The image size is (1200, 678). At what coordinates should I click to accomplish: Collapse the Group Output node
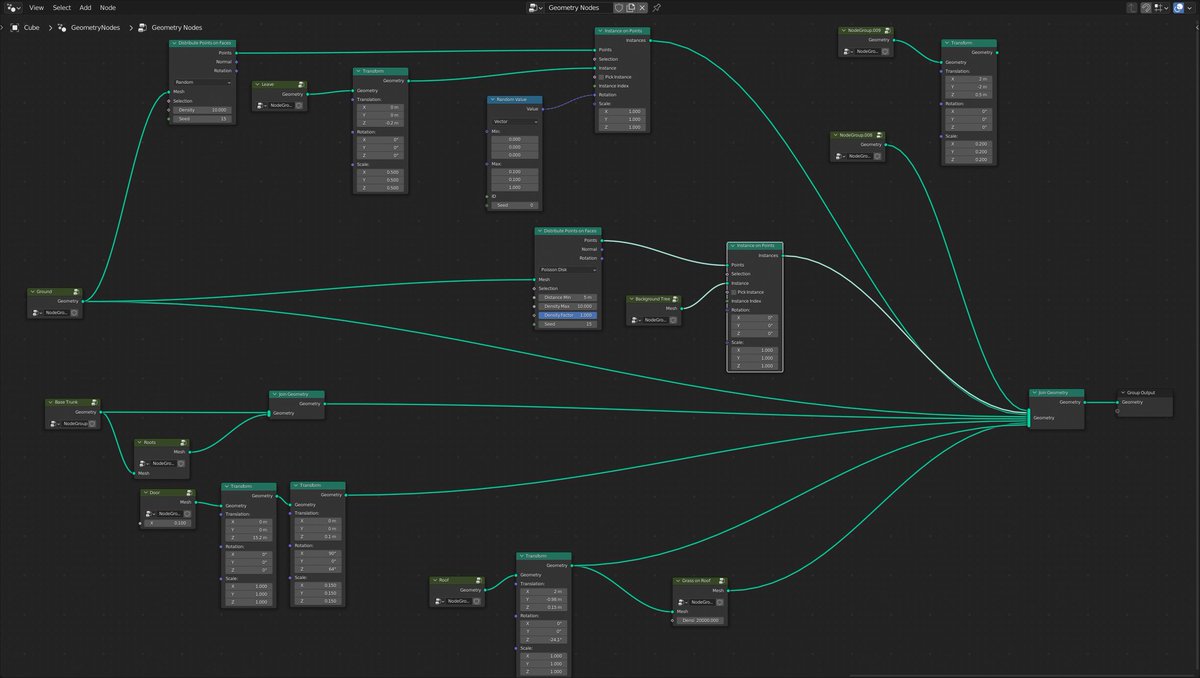pyautogui.click(x=1122, y=393)
